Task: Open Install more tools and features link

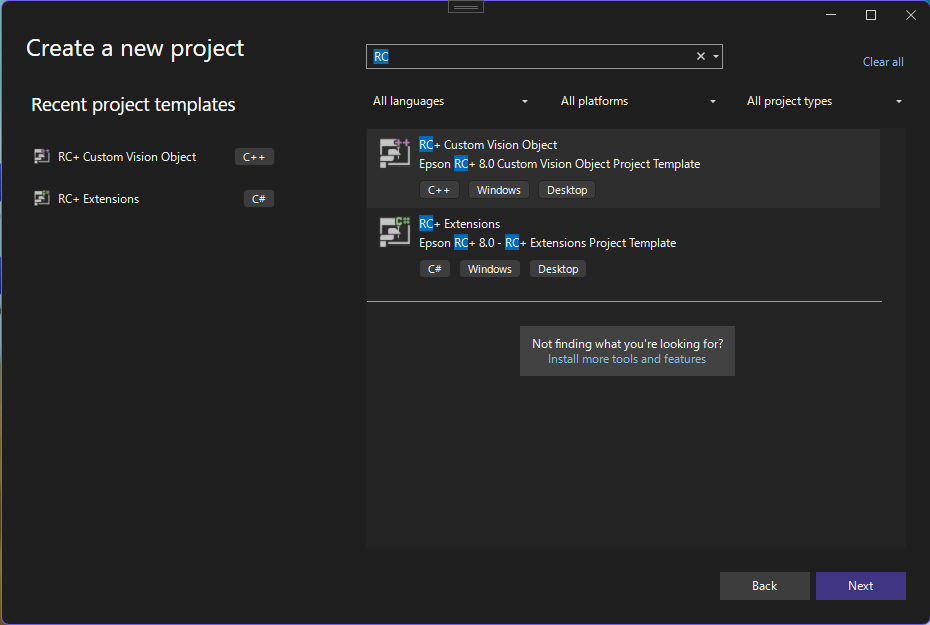Action: (627, 359)
